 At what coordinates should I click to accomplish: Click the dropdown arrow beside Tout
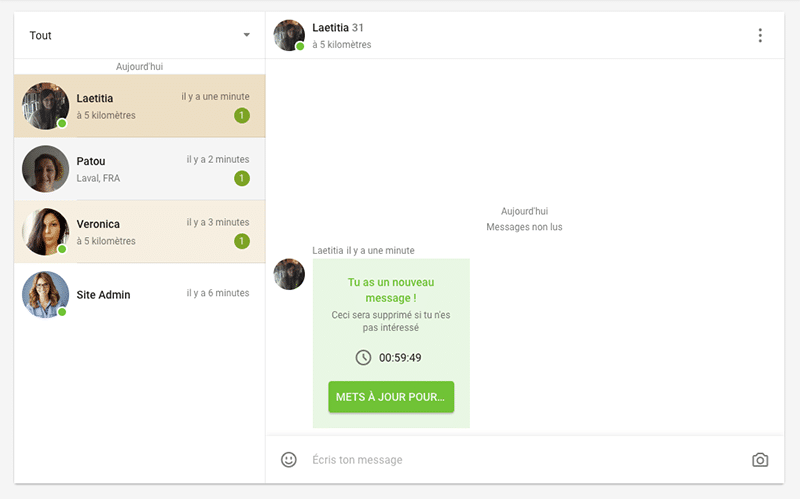click(x=247, y=36)
